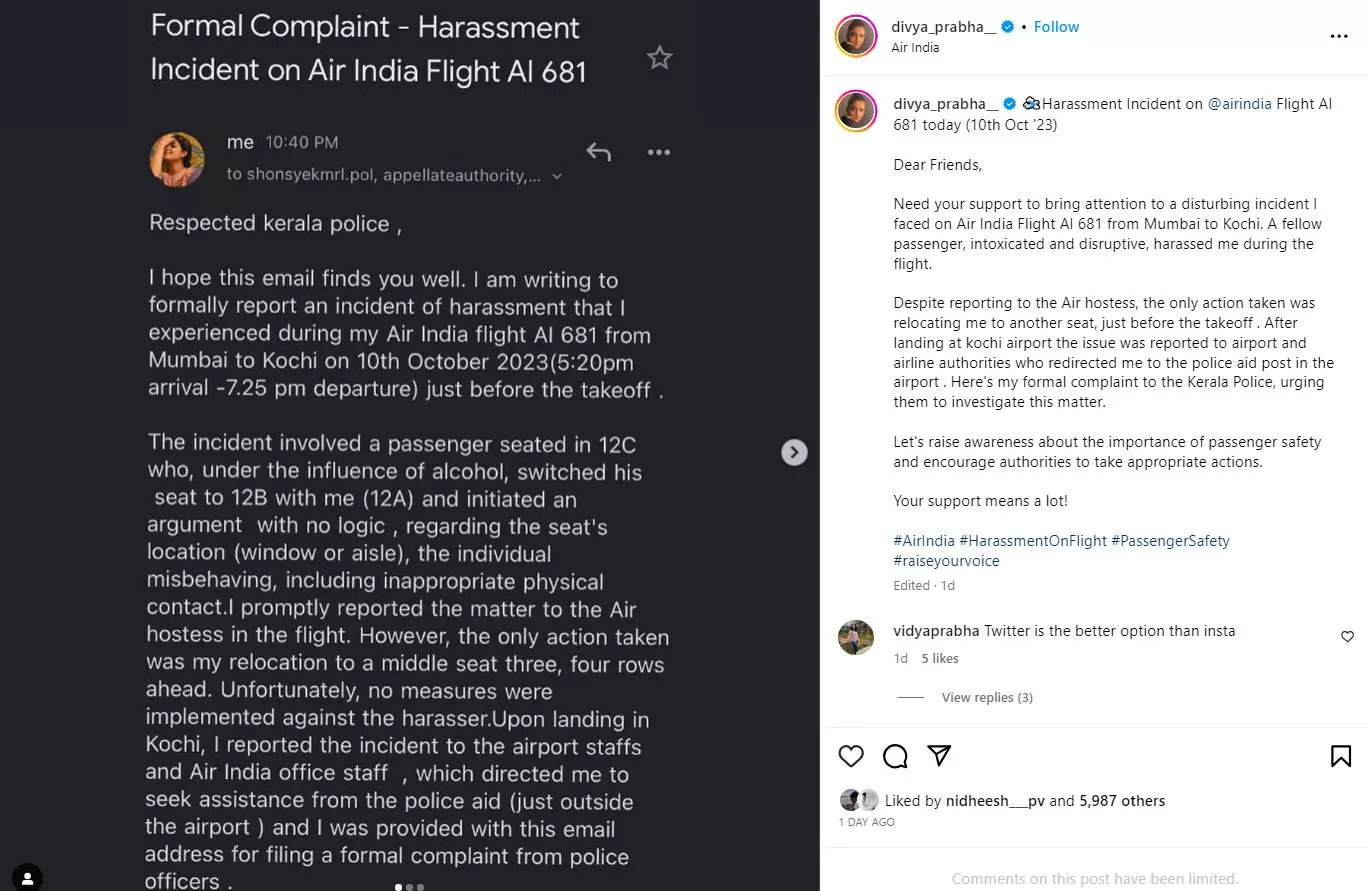Expand email recipients dropdown chevron
Viewport: 1368px width, 891px height.
point(557,176)
